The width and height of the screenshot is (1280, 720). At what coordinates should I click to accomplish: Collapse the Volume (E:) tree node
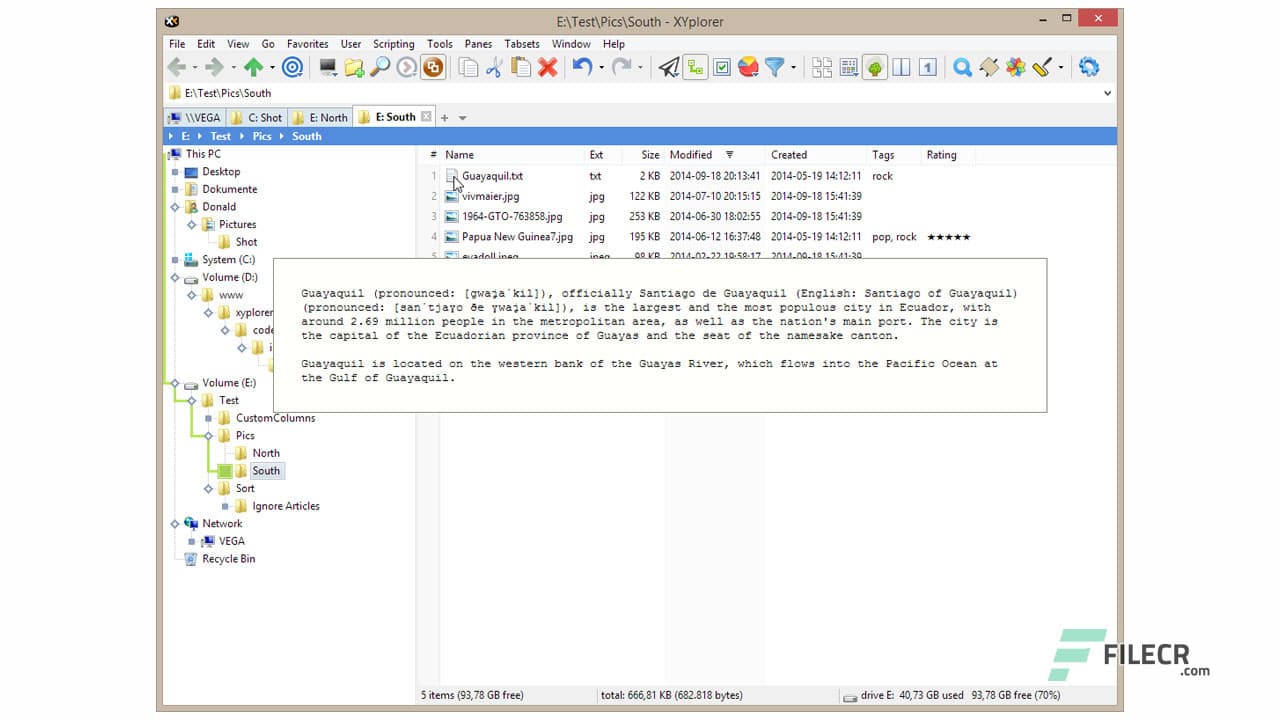176,382
